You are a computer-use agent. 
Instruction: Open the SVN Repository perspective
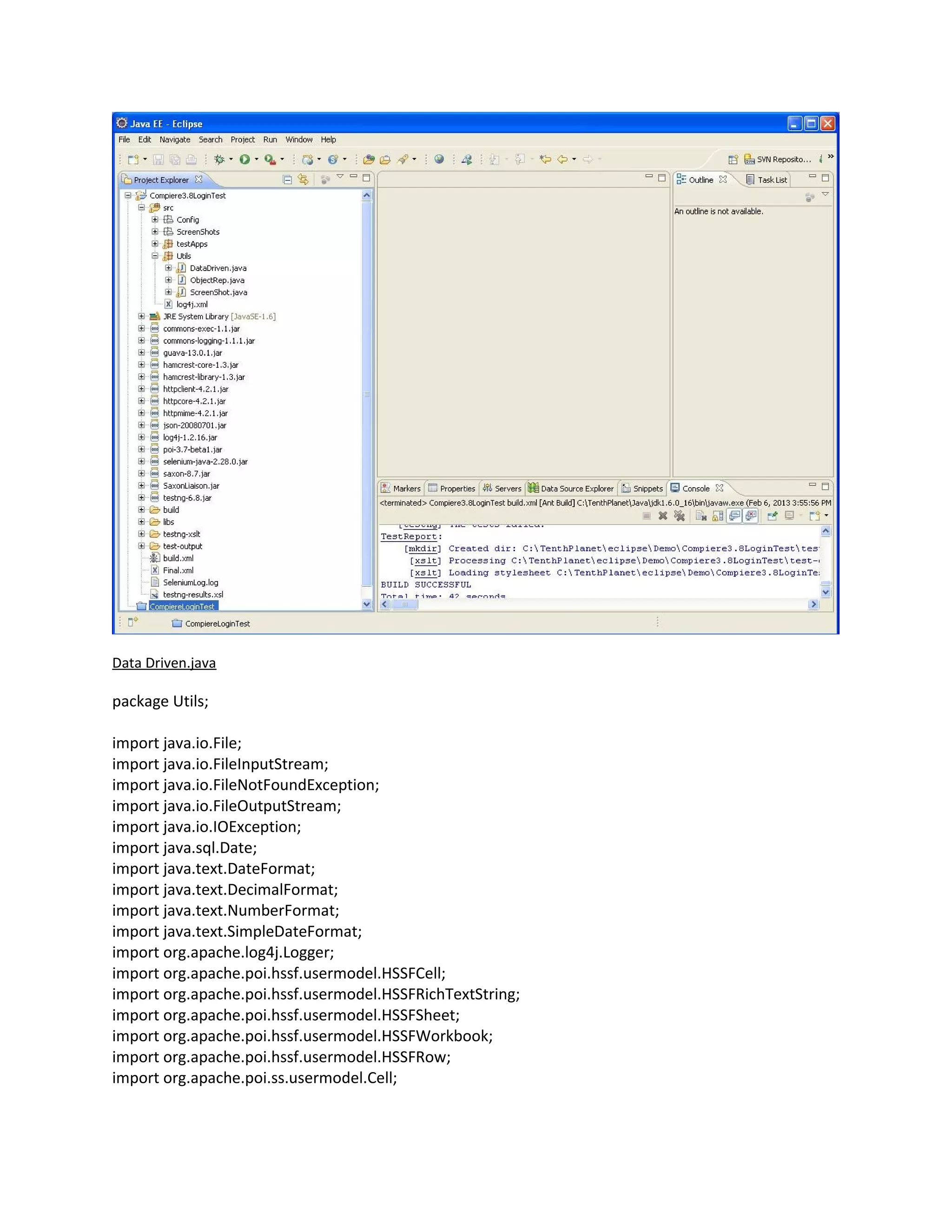coord(778,159)
